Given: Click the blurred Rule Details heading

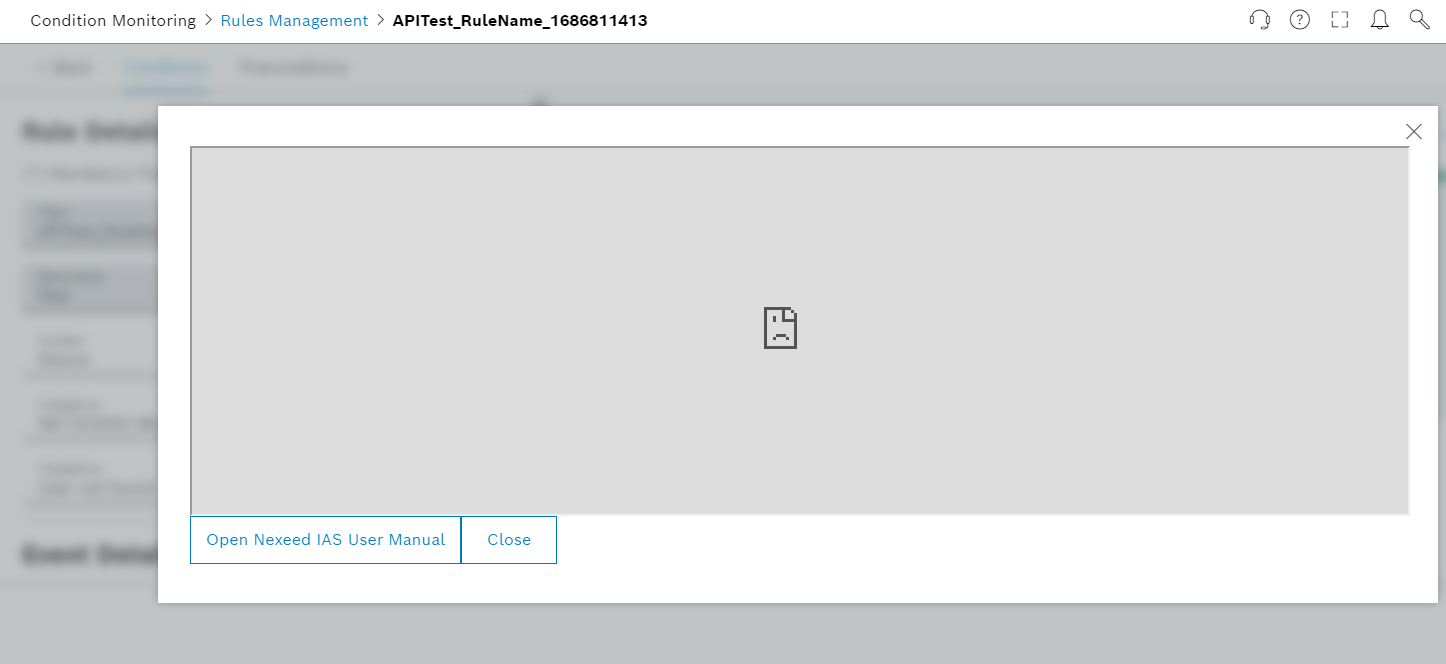Looking at the screenshot, I should tap(90, 131).
